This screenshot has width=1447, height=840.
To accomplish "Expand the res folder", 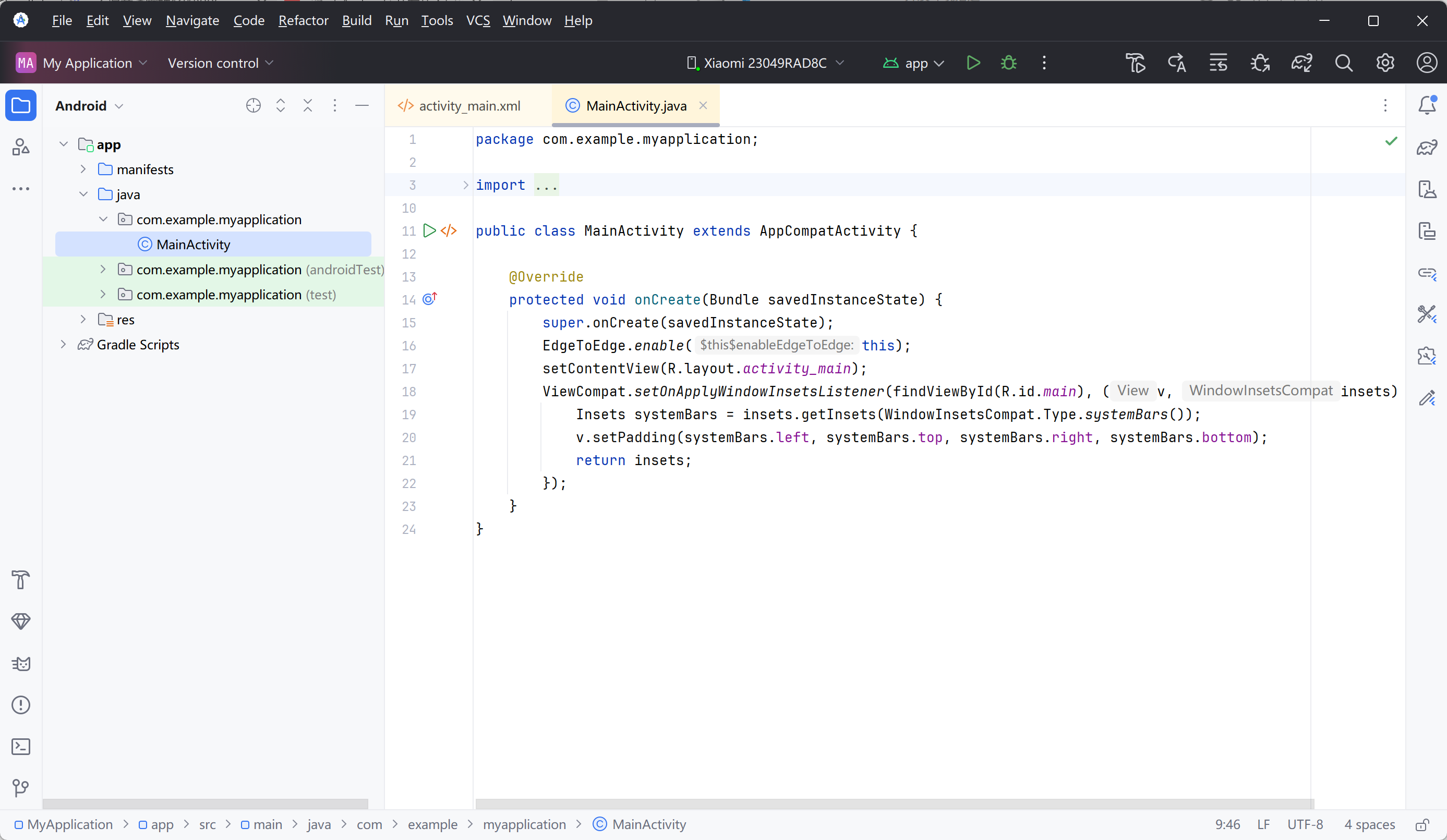I will click(x=83, y=319).
